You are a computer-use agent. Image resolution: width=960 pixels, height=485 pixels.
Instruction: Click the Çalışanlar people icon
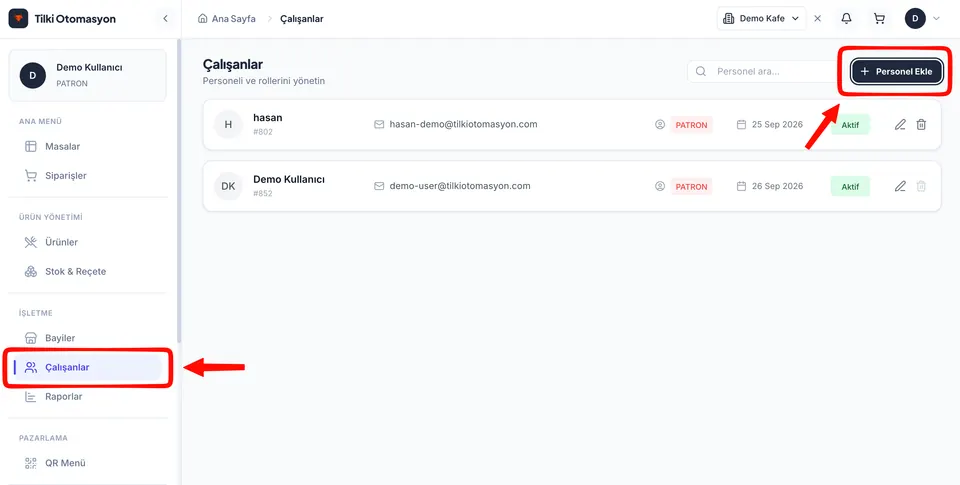pos(31,367)
